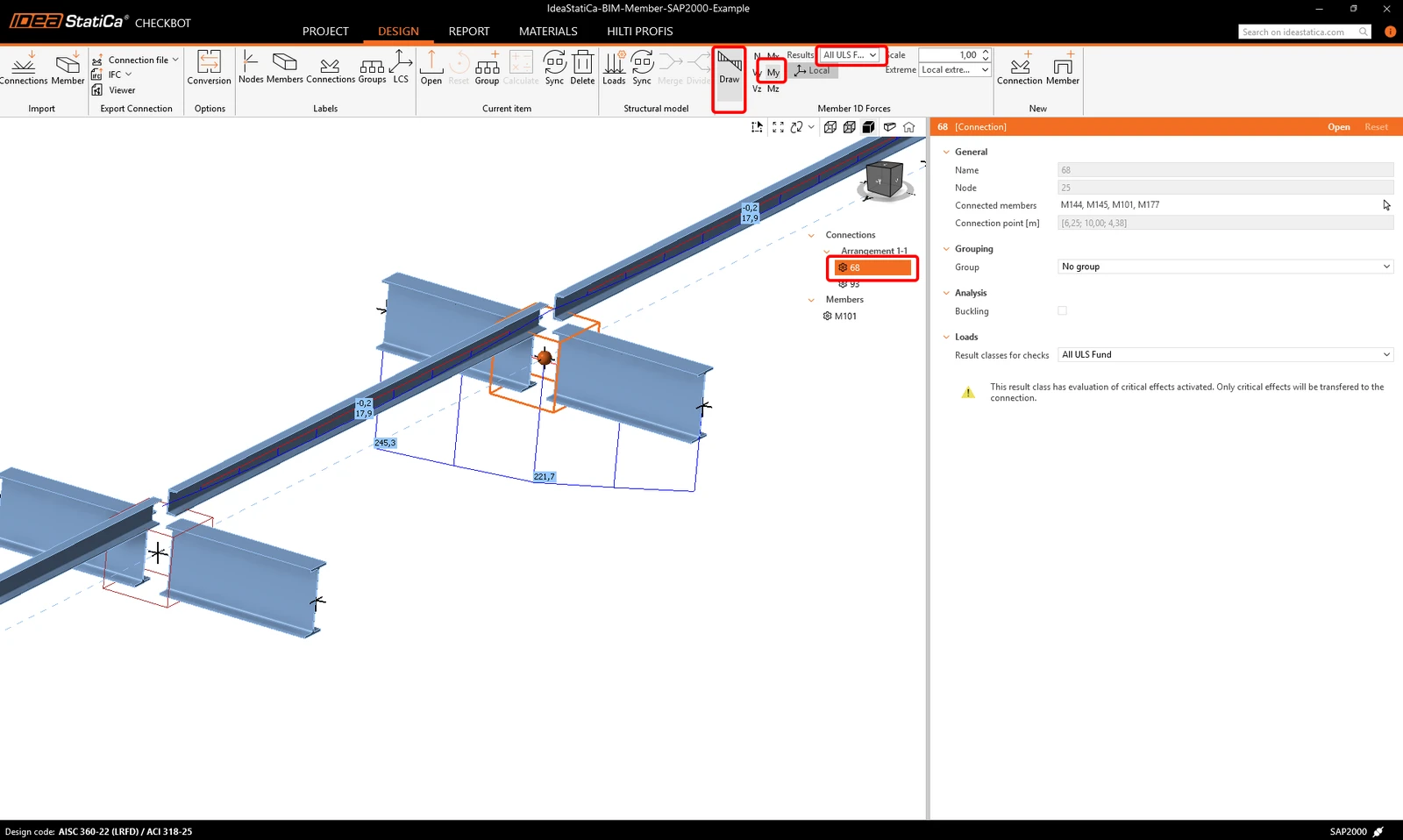This screenshot has height=840, width=1403.
Task: Click the Scale spinner arrows
Action: (986, 54)
